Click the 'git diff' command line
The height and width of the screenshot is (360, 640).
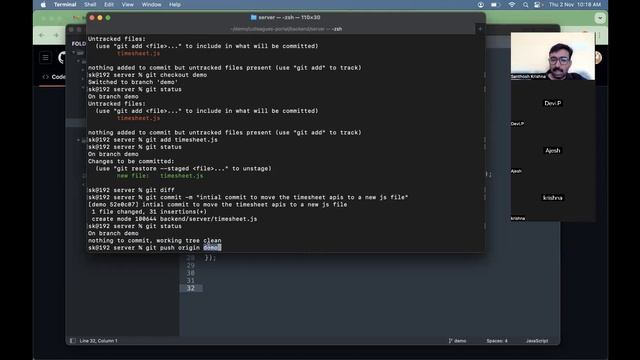point(131,190)
